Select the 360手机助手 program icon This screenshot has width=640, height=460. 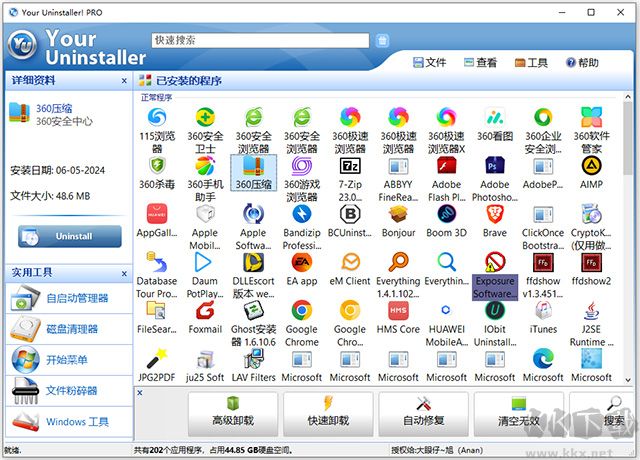pyautogui.click(x=205, y=165)
